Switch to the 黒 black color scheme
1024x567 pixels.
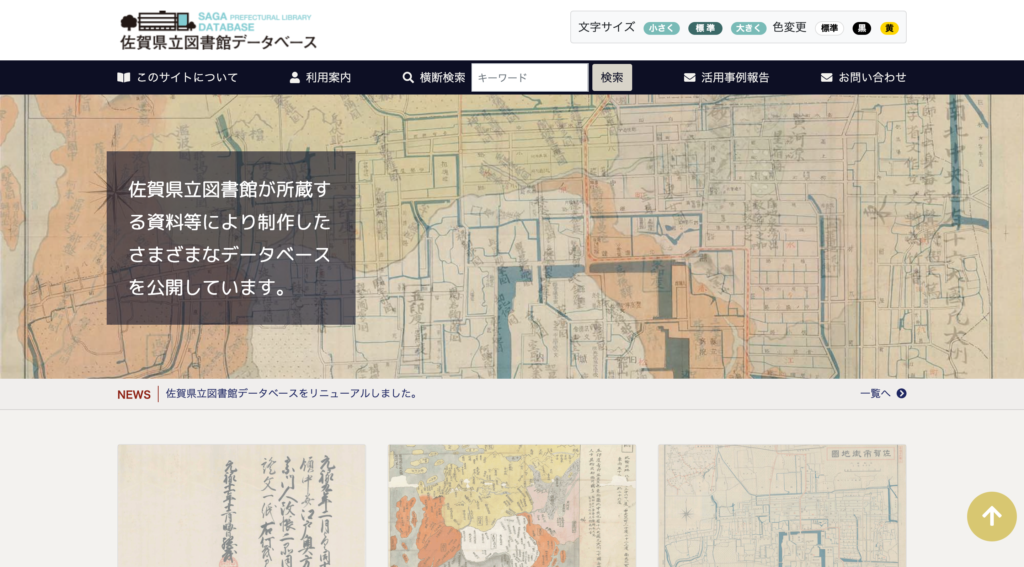click(861, 28)
